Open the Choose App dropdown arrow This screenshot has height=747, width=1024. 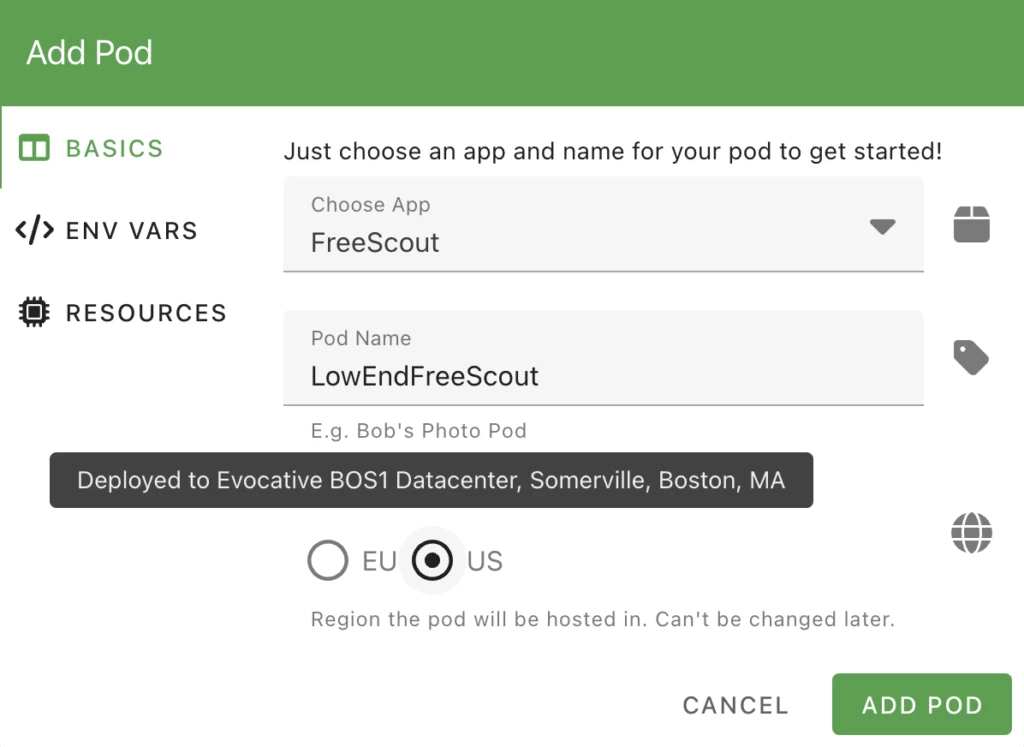(x=883, y=227)
